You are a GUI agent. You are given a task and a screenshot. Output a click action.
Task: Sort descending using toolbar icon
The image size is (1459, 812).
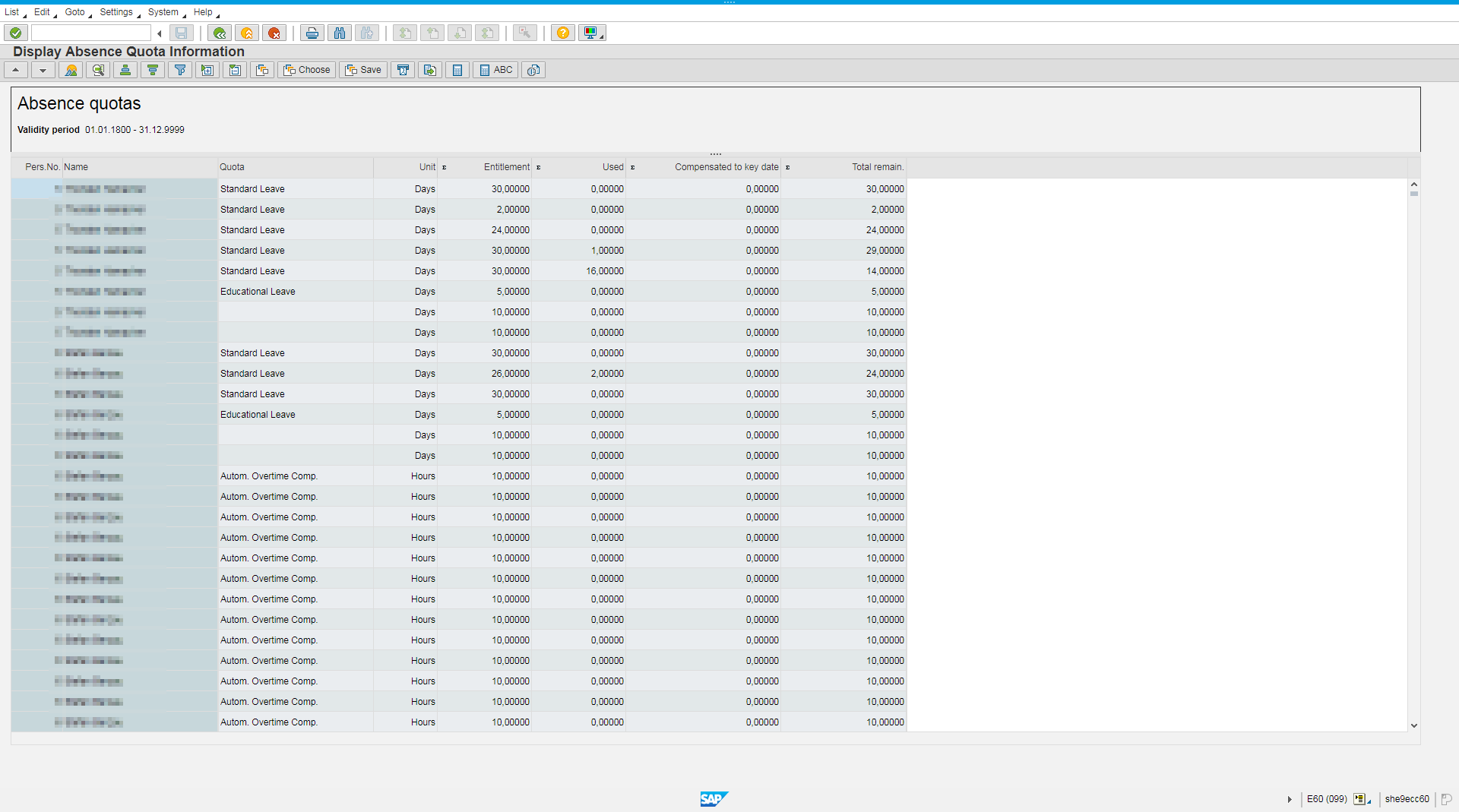[153, 70]
